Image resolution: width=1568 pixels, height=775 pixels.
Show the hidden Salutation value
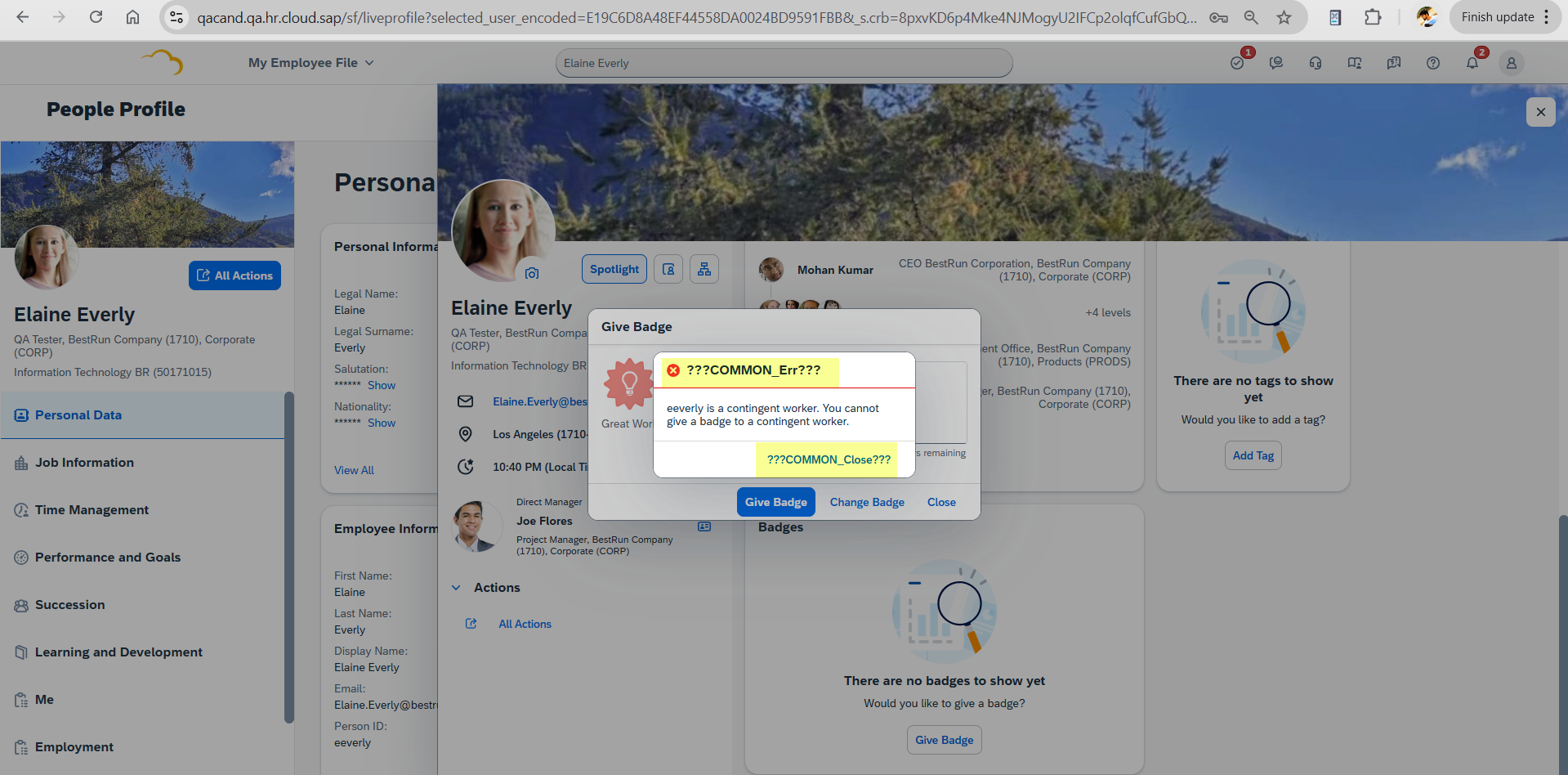coord(381,385)
